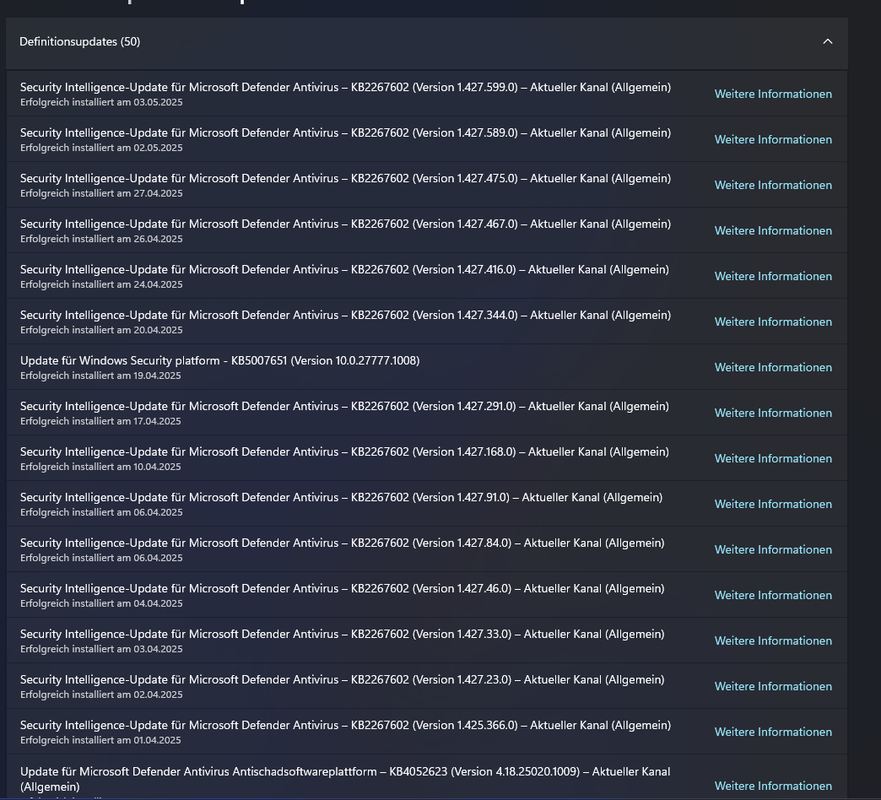The width and height of the screenshot is (881, 800).
Task: Click 'Erfolgreich installiert am 02.05.2025' status
Action: pyautogui.click(x=101, y=148)
